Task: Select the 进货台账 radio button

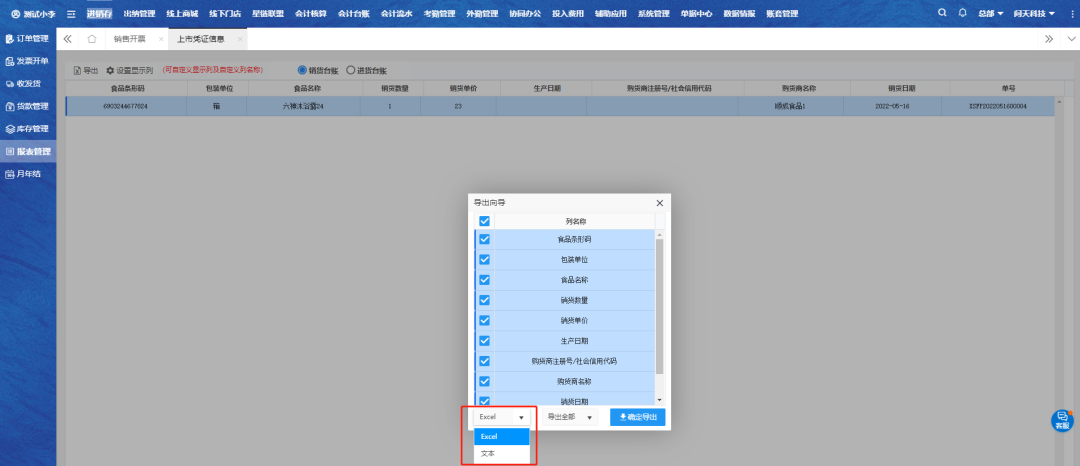Action: tap(350, 70)
